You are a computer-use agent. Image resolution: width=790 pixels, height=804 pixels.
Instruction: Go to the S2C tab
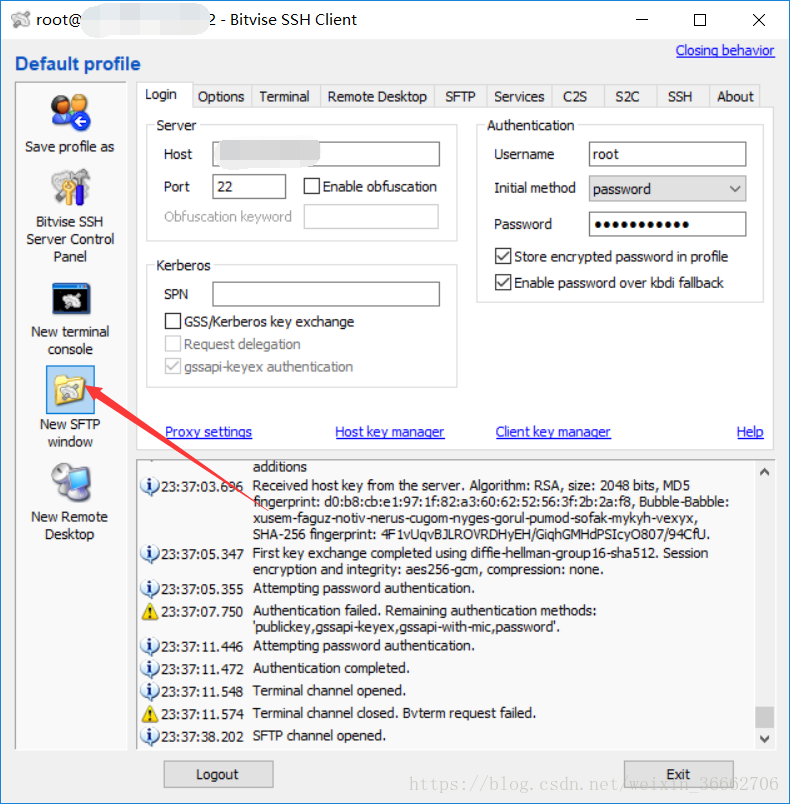click(x=627, y=96)
